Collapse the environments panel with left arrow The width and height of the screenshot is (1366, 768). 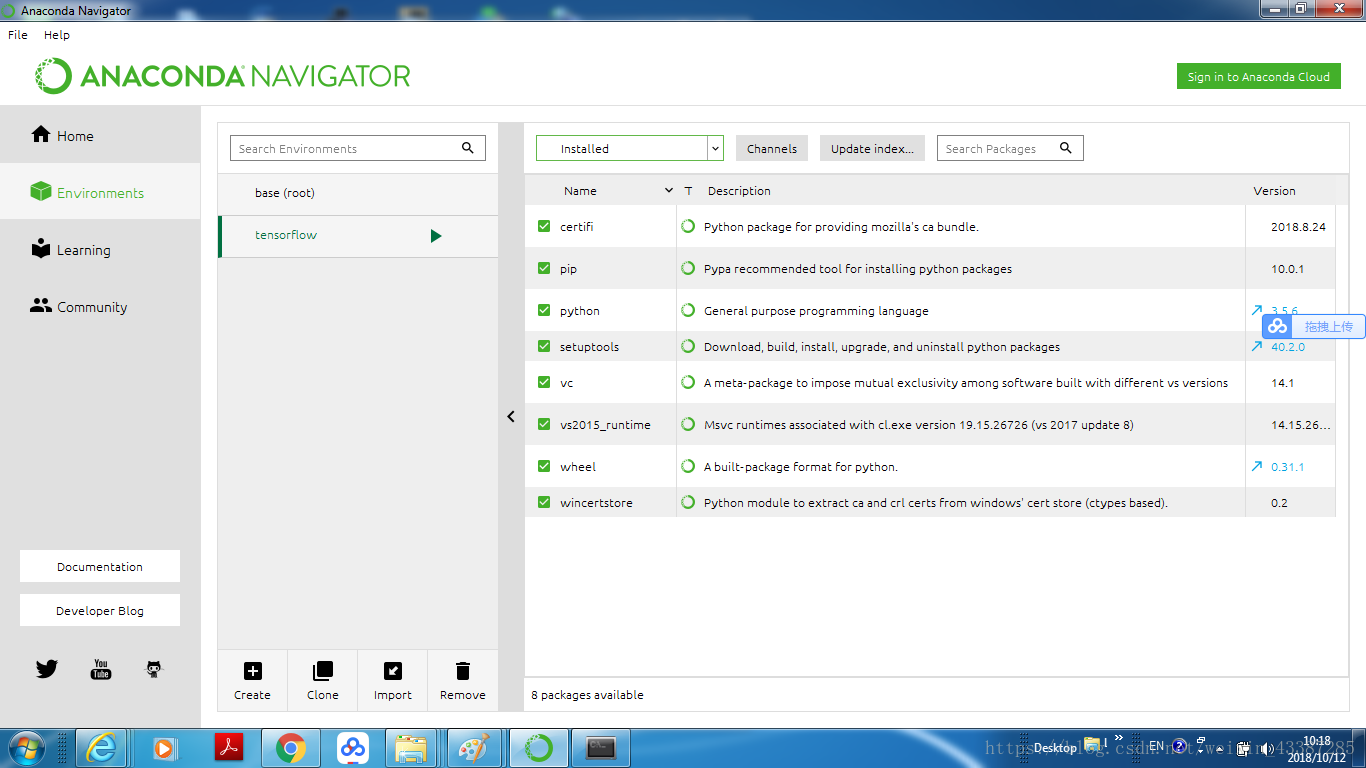[511, 416]
